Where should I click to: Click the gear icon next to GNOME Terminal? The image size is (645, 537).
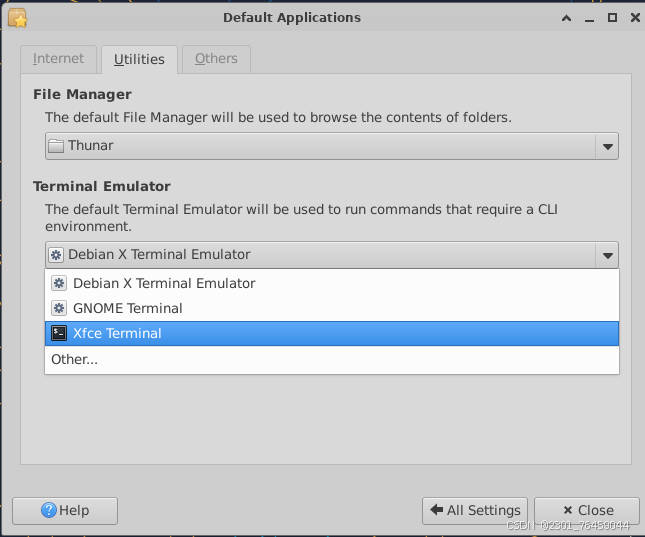point(59,308)
